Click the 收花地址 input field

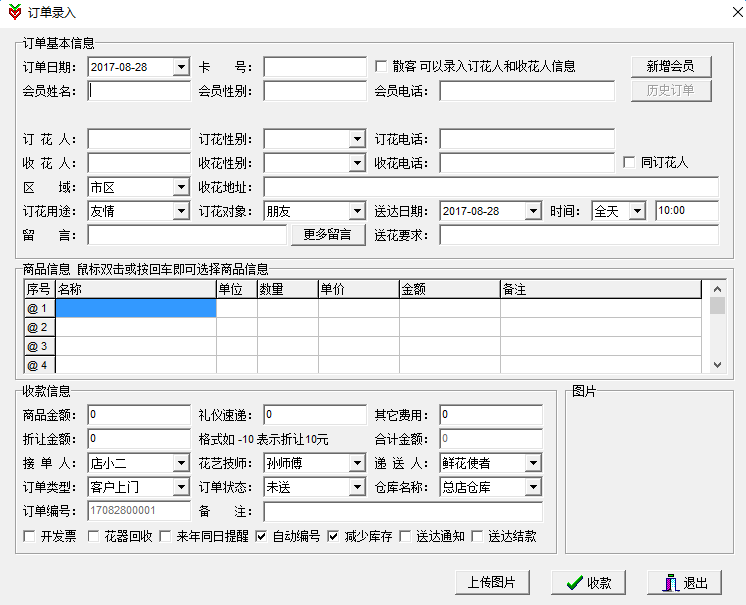coord(490,187)
